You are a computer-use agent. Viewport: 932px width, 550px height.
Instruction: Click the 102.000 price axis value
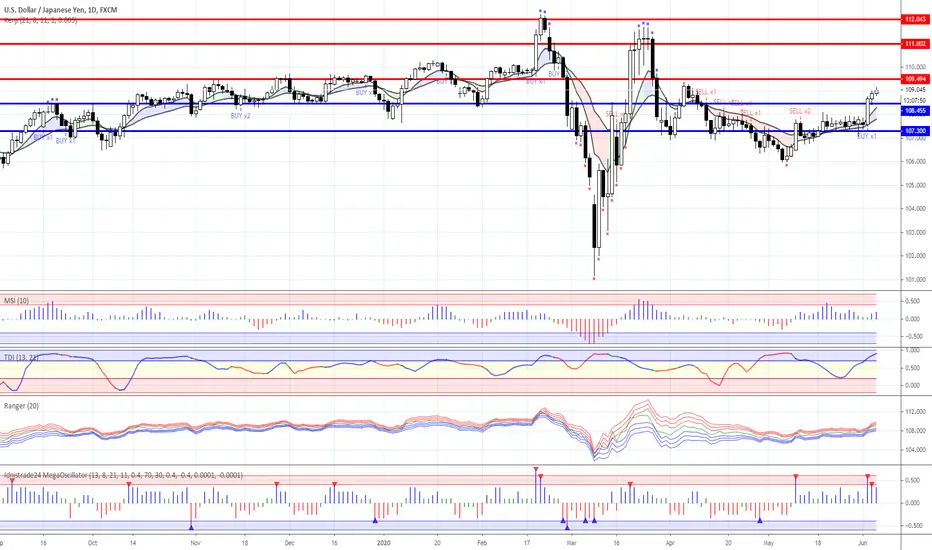coord(916,256)
